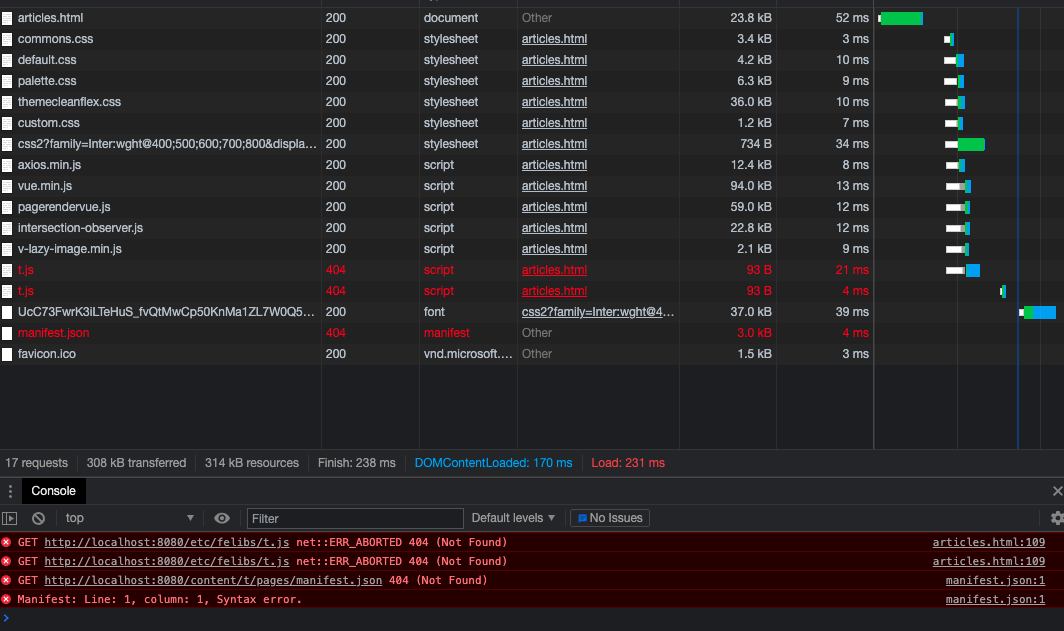Open console settings with the gear icon
This screenshot has height=631, width=1064.
pyautogui.click(x=1056, y=518)
